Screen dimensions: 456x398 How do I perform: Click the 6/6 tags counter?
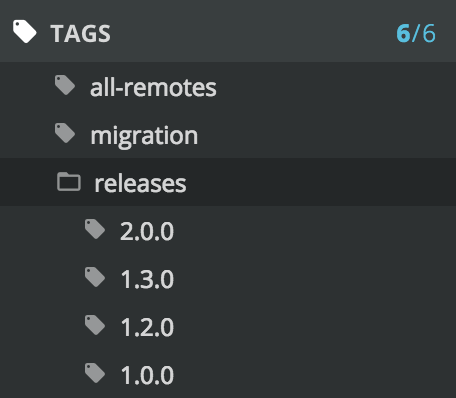pos(416,33)
